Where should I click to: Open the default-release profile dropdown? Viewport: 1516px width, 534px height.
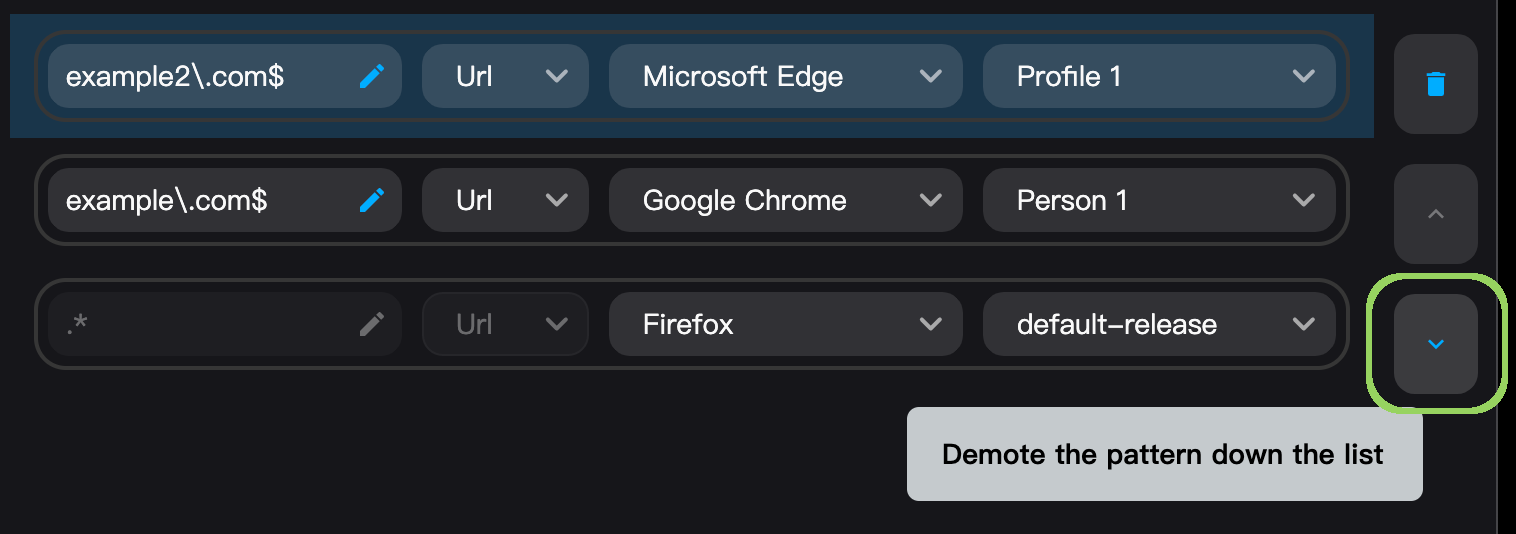coord(1159,324)
